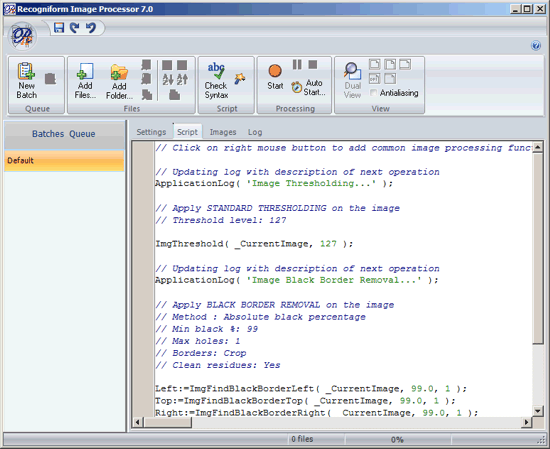Screen dimensions: 550x449
Task: Open Auto Start timer options
Action: [x=308, y=87]
